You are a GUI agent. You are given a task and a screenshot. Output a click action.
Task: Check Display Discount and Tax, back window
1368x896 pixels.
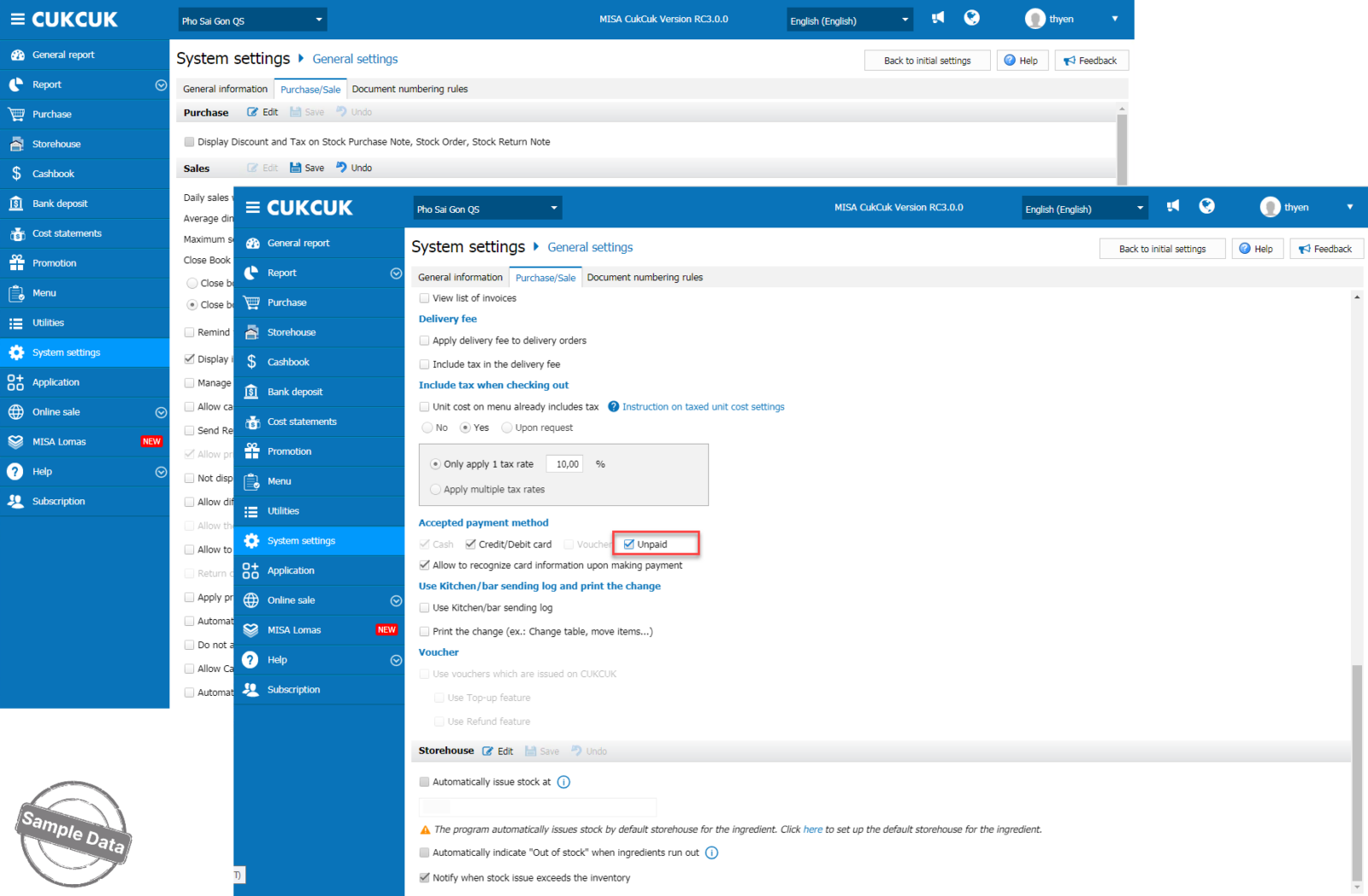tap(189, 142)
